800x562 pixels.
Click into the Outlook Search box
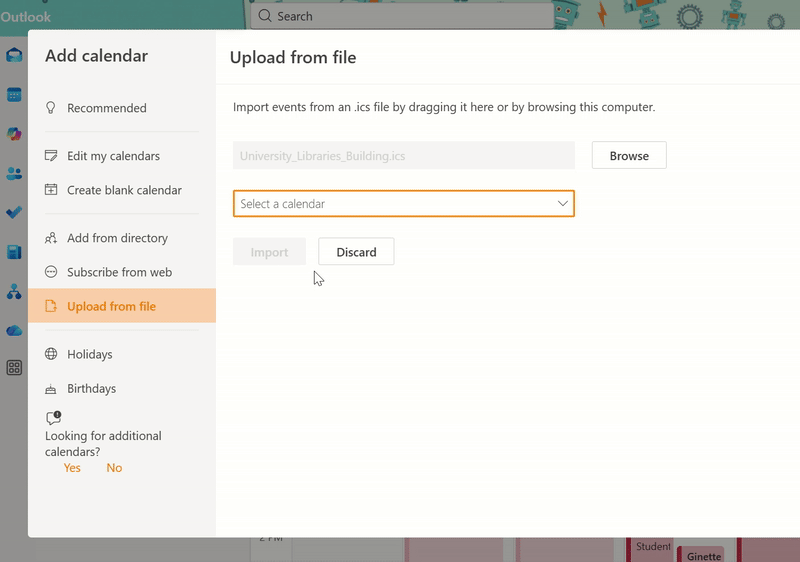[x=402, y=16]
